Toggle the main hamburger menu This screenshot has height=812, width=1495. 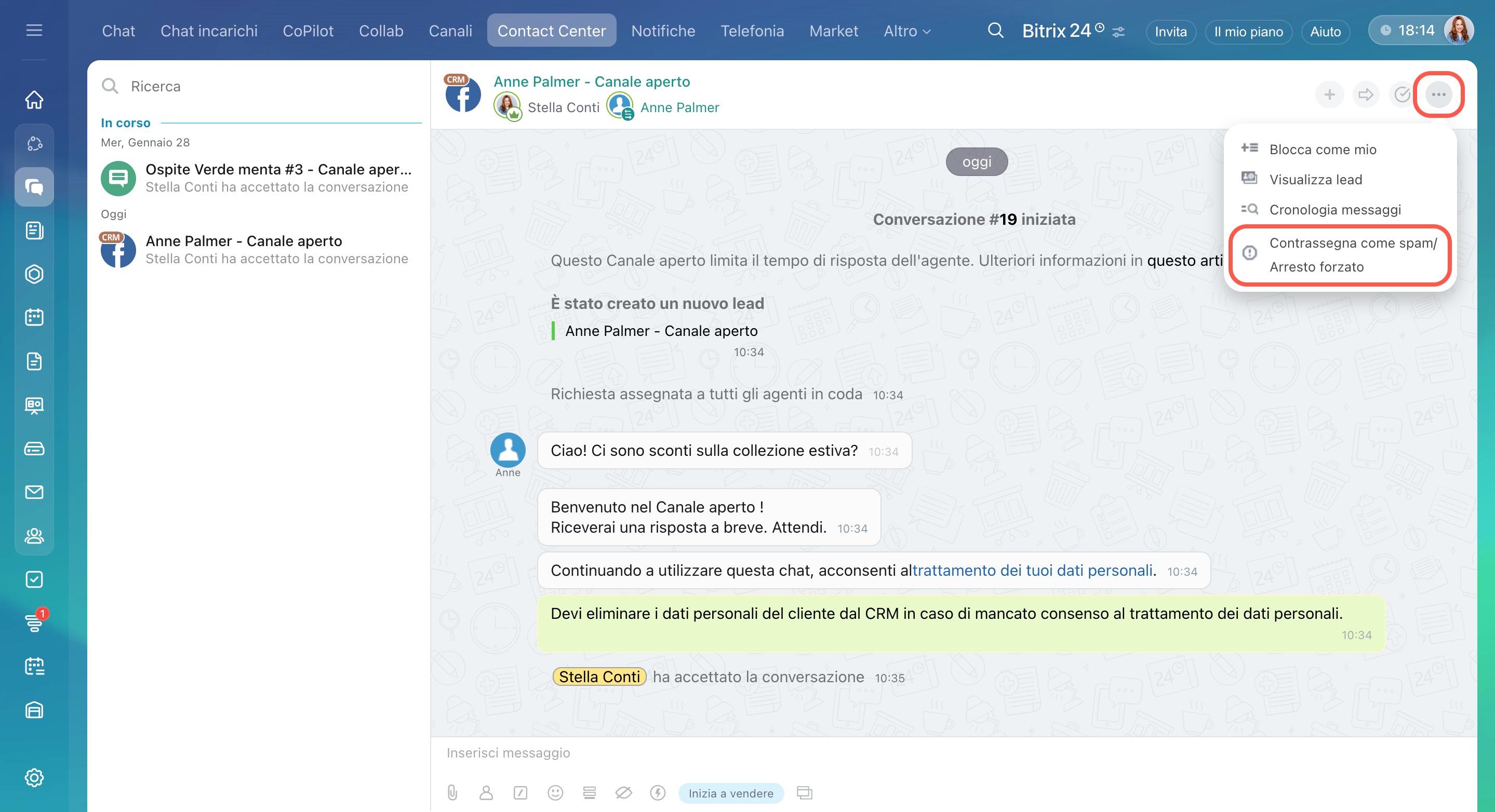tap(34, 30)
